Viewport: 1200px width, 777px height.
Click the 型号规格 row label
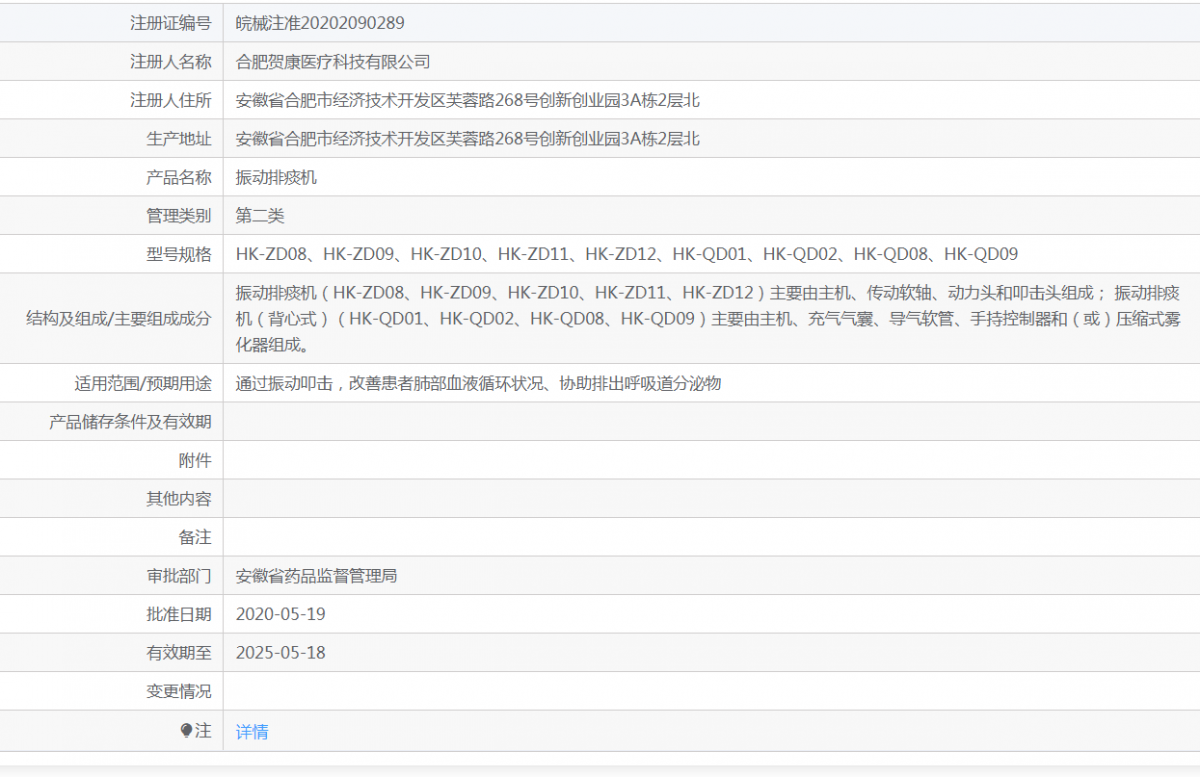[179, 254]
